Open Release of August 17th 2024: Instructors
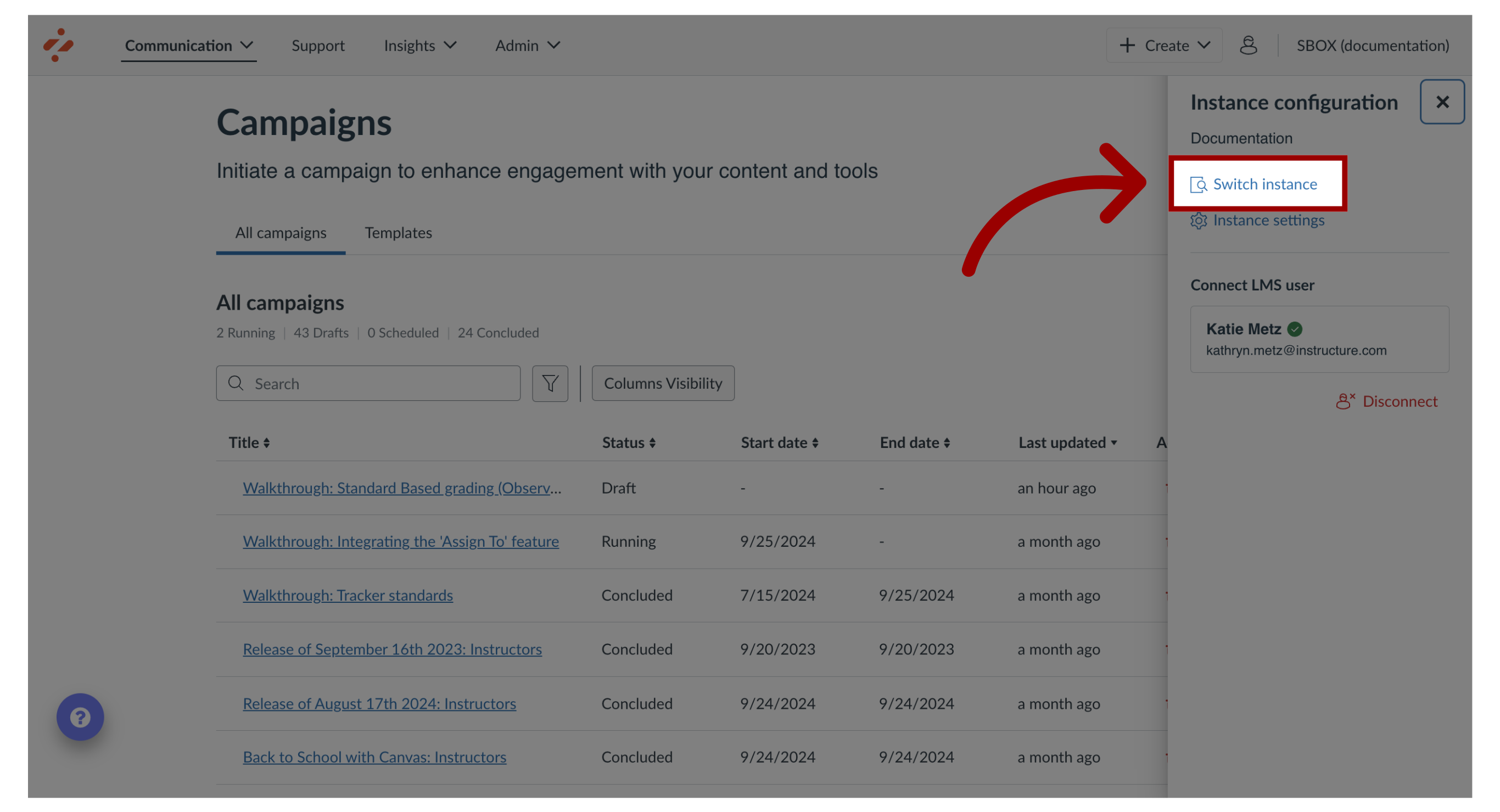Screen dimensions: 1500x812 (x=379, y=703)
